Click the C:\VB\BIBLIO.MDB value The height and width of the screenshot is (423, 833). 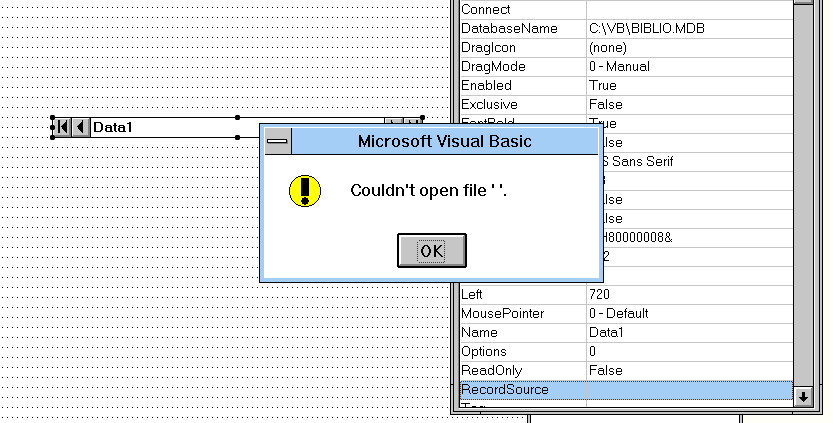pos(647,28)
